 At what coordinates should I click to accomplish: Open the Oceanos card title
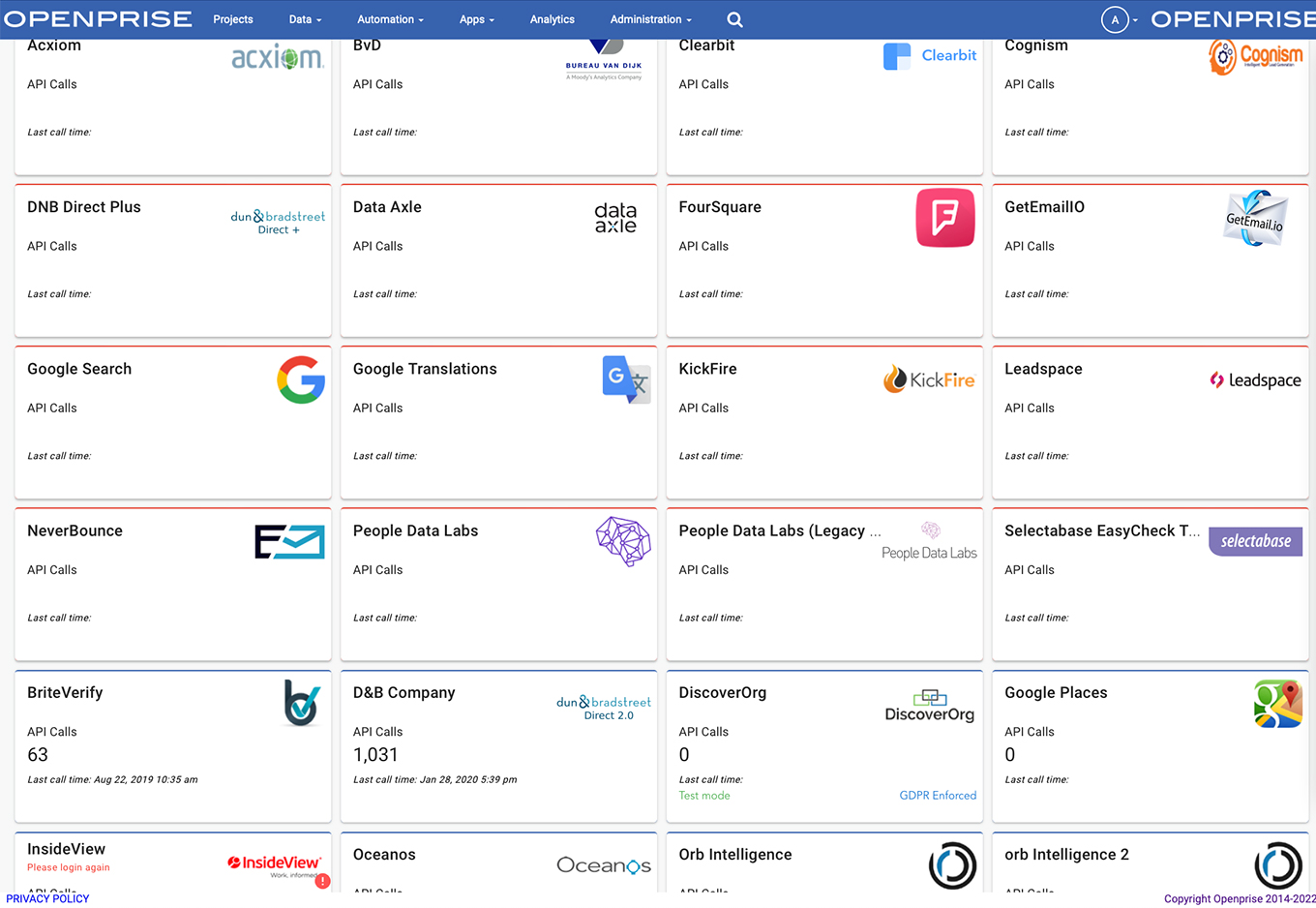[384, 855]
